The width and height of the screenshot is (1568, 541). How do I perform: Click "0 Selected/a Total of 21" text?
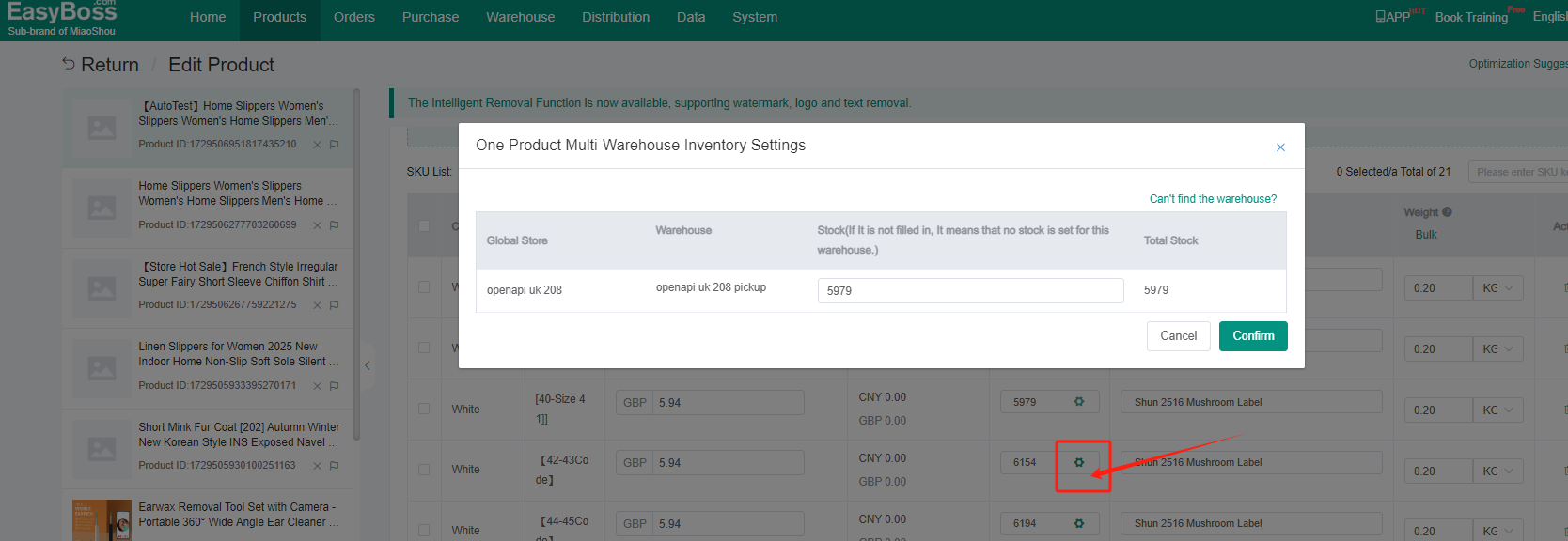point(1393,172)
